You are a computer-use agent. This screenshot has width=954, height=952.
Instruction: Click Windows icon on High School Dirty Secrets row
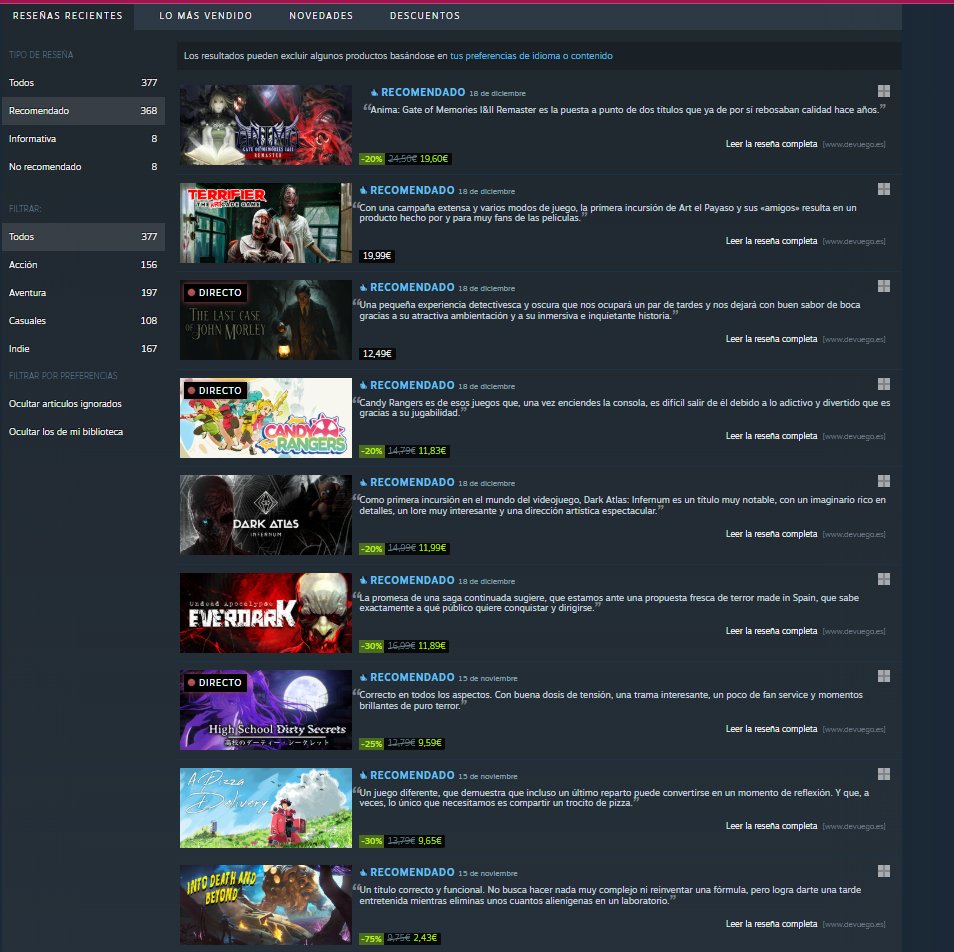(884, 676)
